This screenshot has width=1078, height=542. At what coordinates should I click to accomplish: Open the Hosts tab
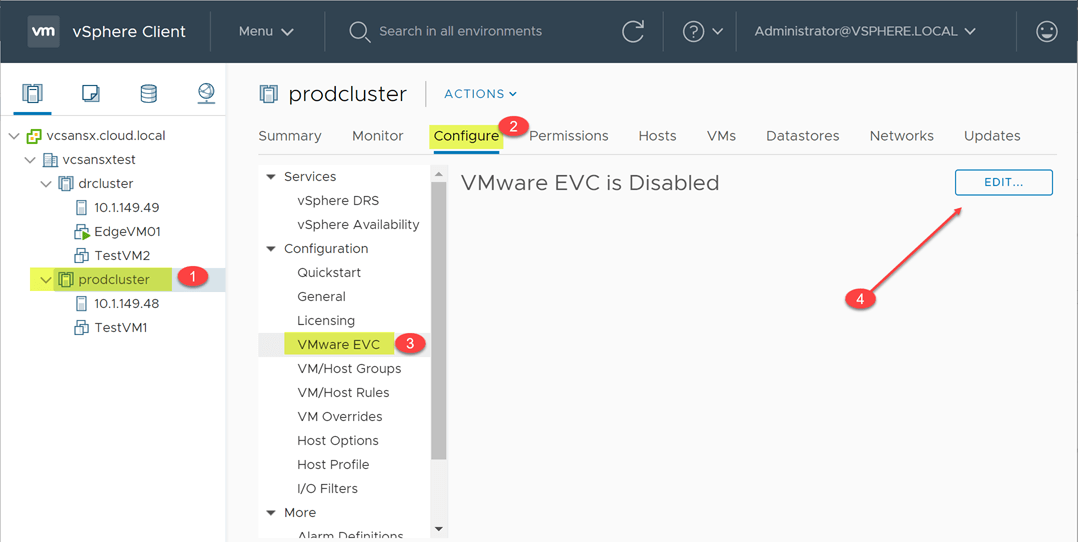(657, 136)
